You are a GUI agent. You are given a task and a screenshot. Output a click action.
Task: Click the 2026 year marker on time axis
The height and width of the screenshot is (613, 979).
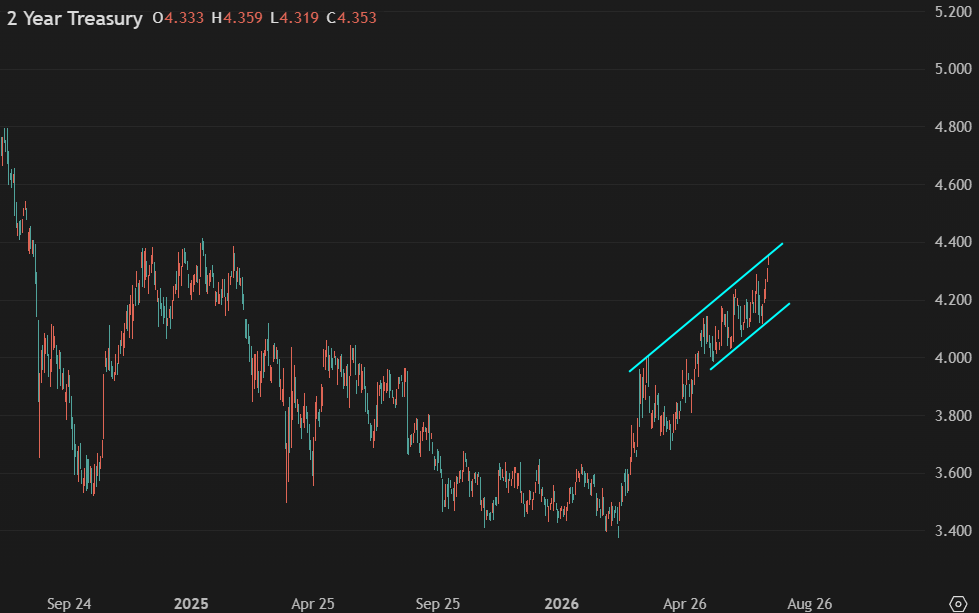coord(561,604)
